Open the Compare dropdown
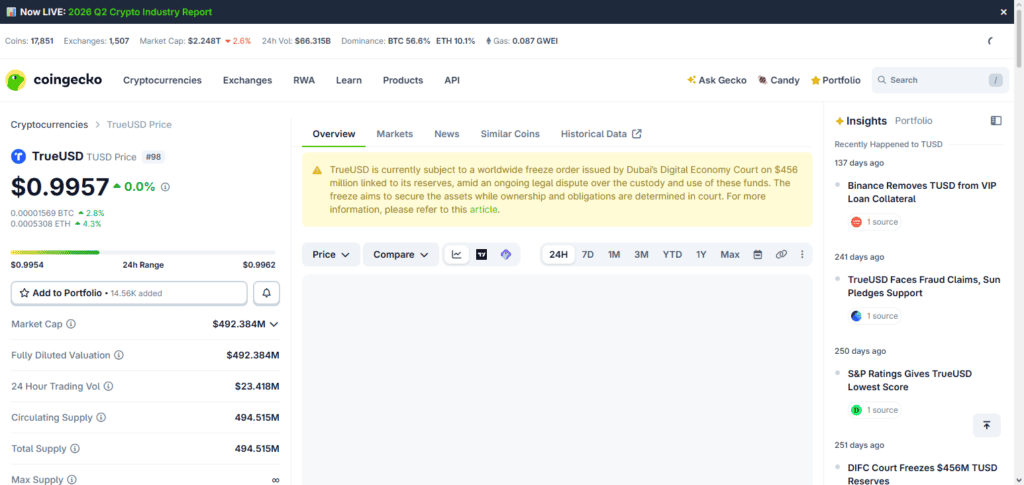The image size is (1024, 485). [400, 255]
